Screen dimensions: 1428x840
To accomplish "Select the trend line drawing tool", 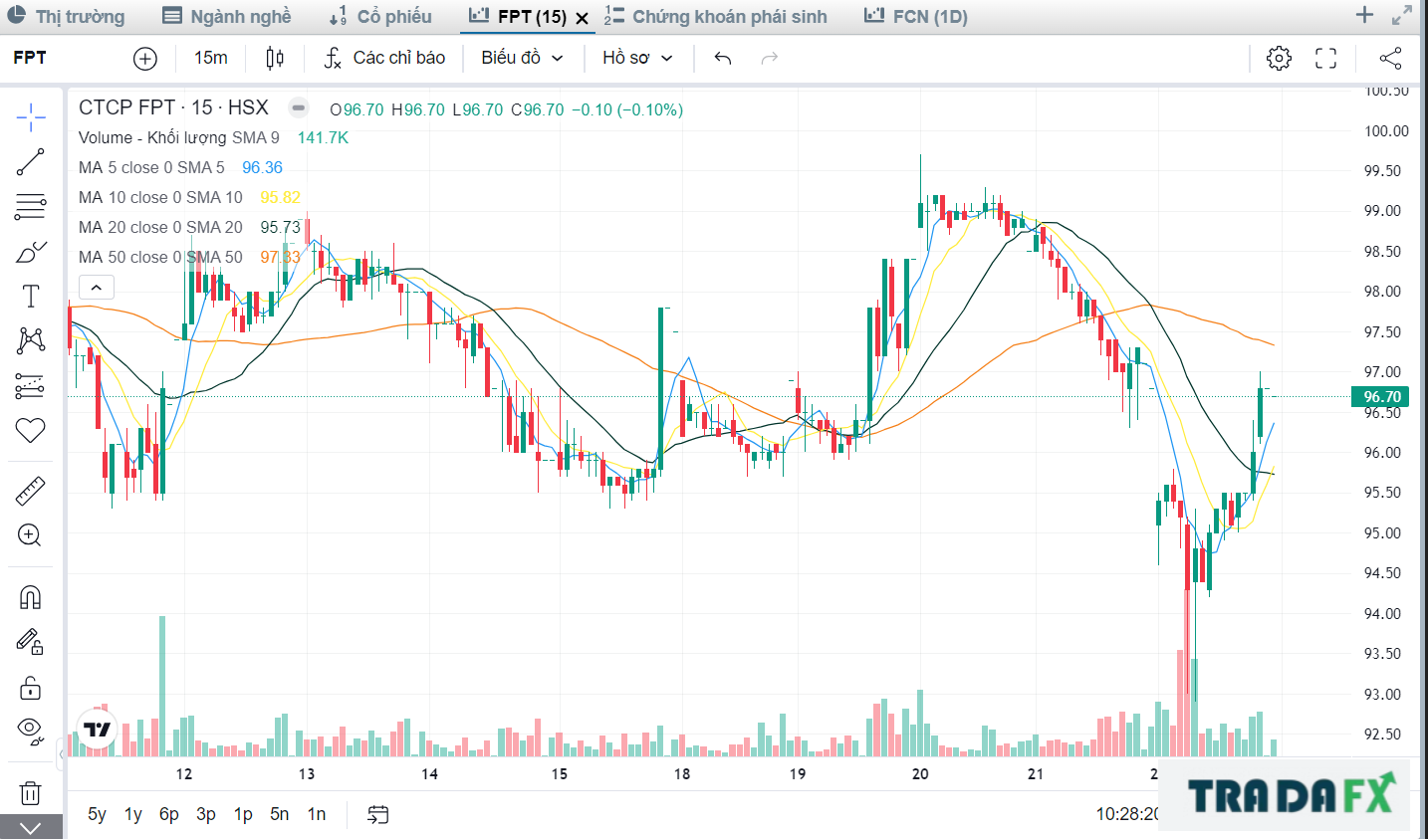I will pos(31,162).
